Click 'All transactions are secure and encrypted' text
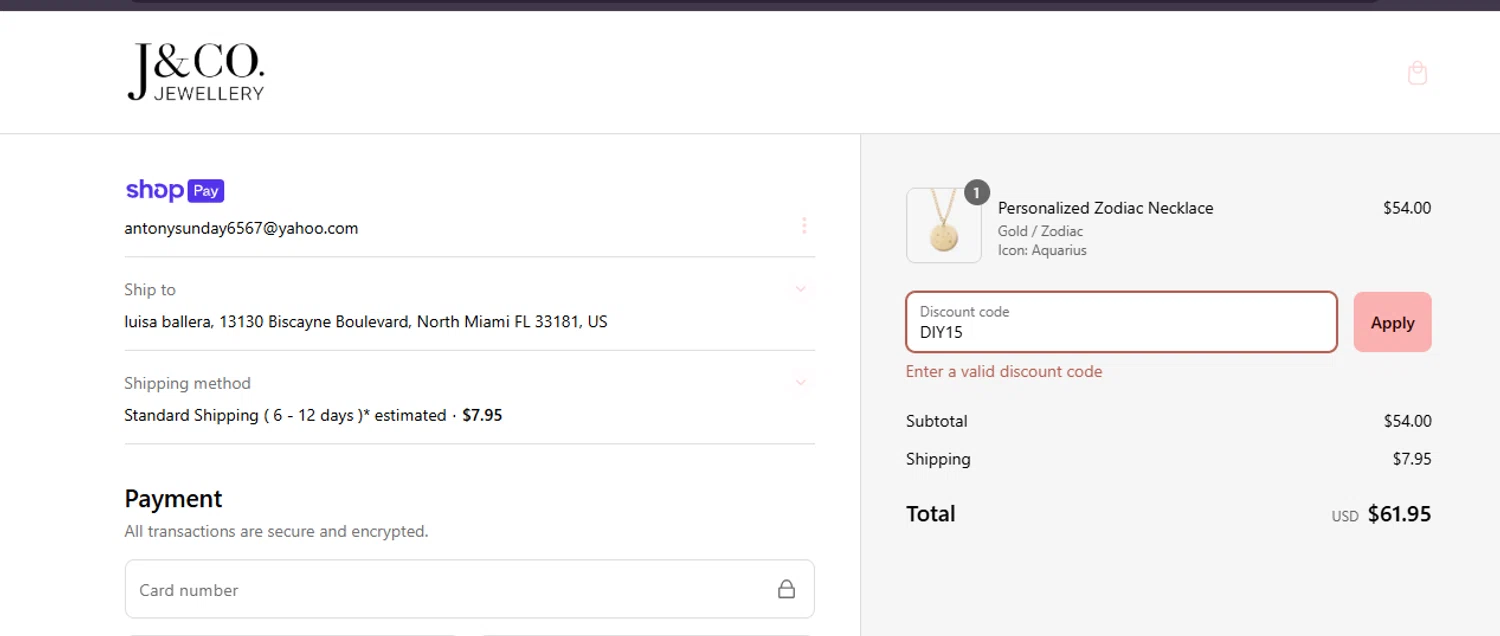The image size is (1500, 636). pyautogui.click(x=276, y=531)
